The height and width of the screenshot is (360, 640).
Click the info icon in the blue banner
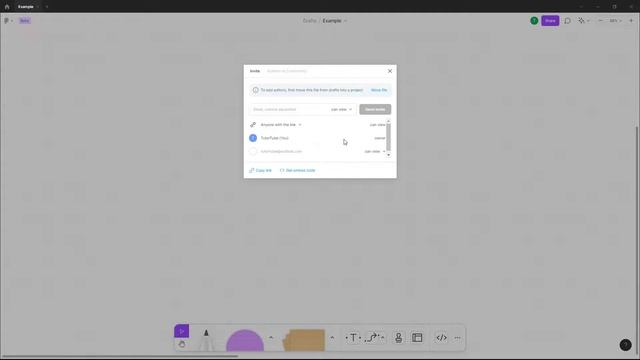click(x=256, y=90)
